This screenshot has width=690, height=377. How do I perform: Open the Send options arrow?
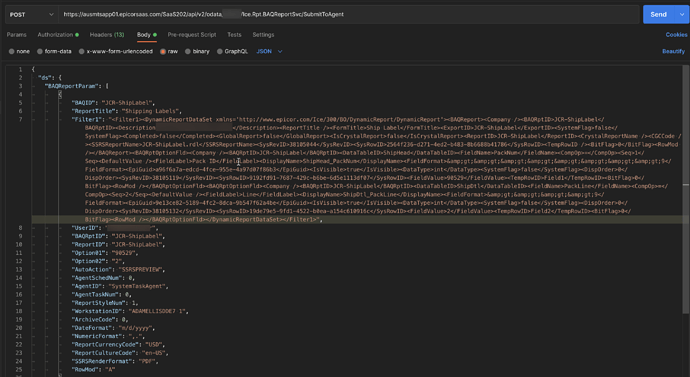click(682, 15)
